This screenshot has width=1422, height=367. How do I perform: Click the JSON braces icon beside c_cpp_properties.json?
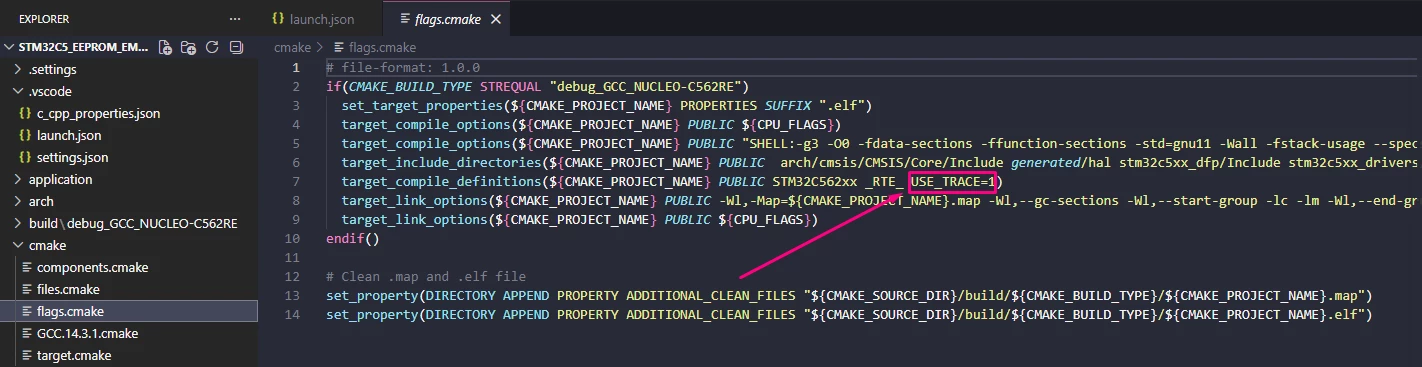tap(25, 113)
